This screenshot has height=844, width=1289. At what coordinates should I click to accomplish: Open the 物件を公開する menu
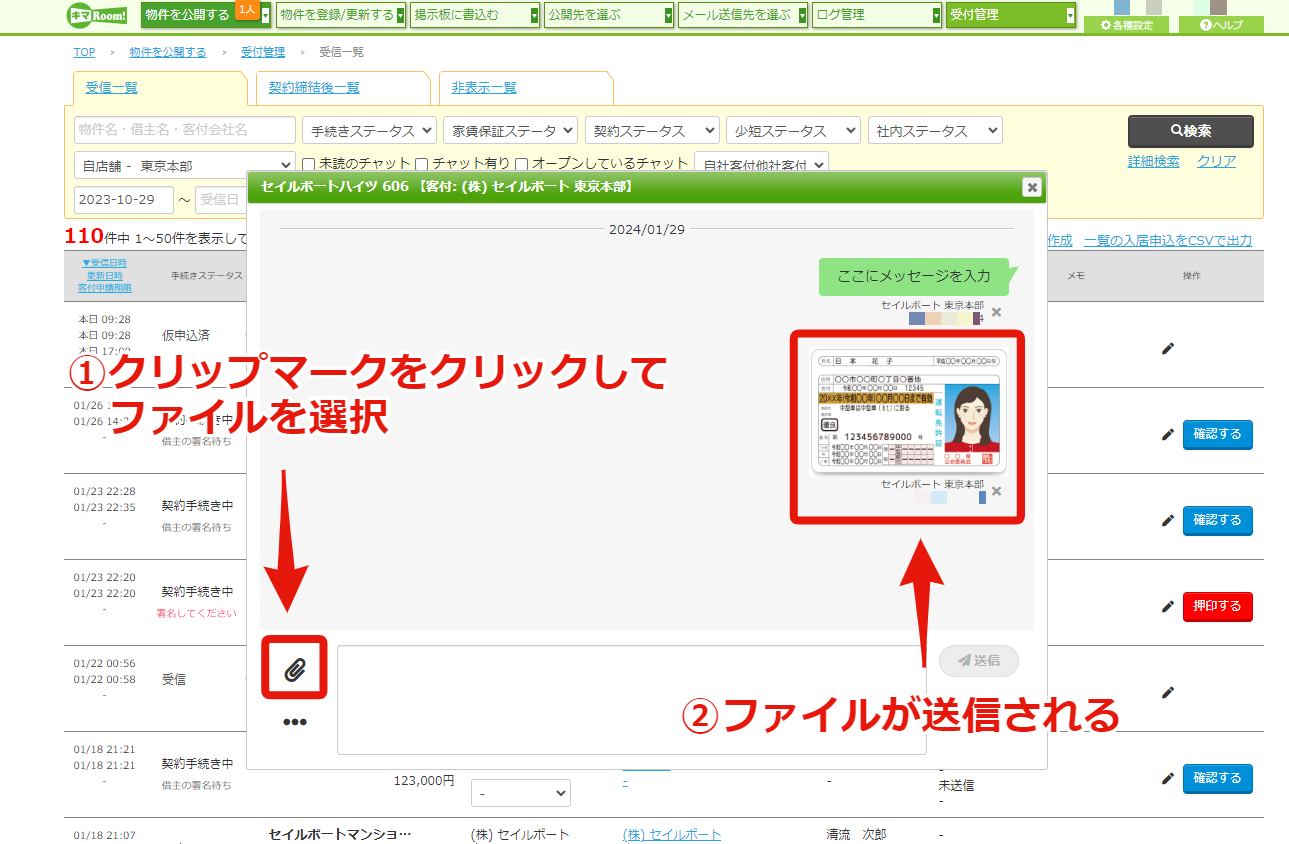coord(206,15)
